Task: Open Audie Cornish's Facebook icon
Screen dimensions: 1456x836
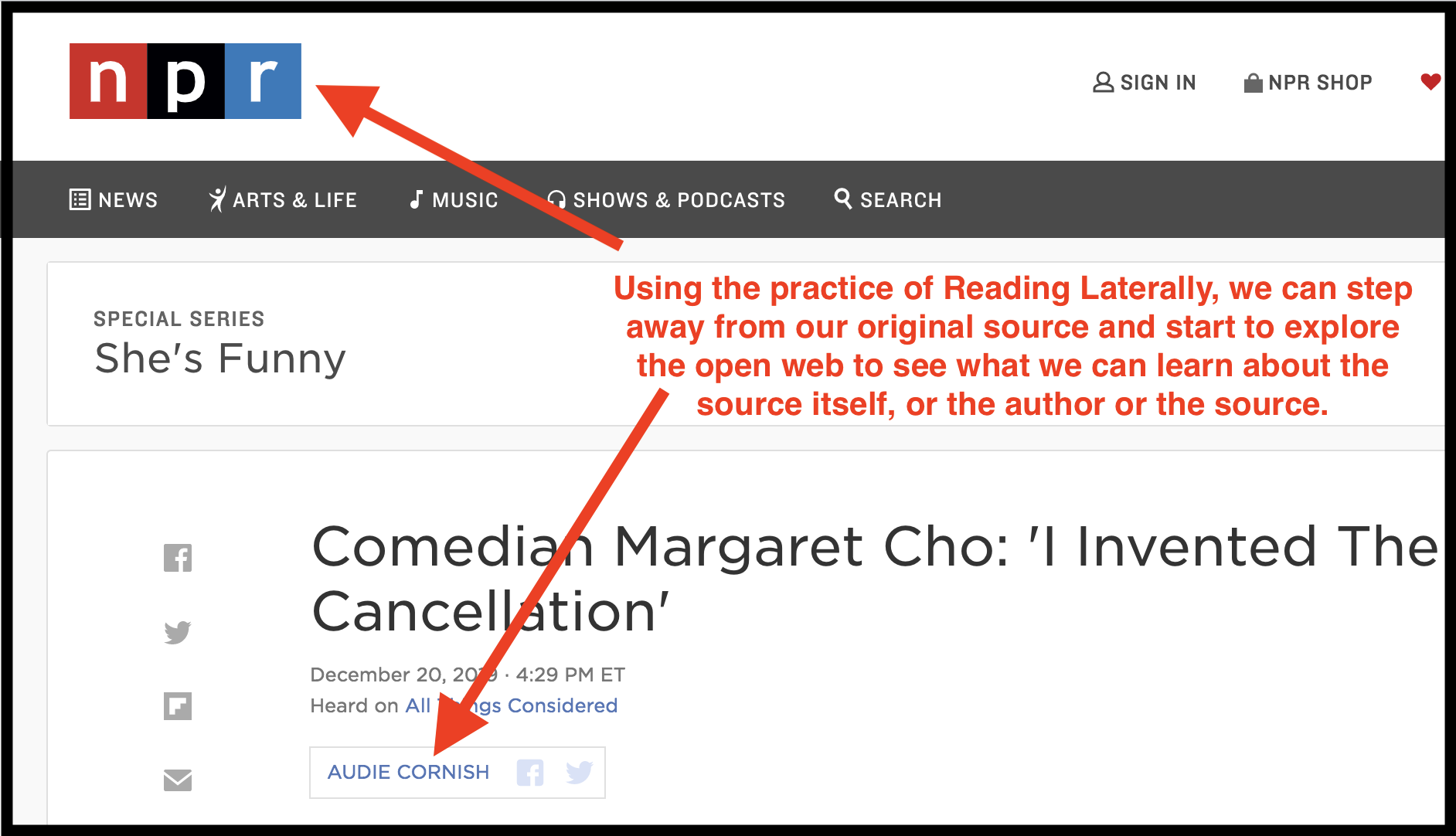Action: click(x=530, y=773)
